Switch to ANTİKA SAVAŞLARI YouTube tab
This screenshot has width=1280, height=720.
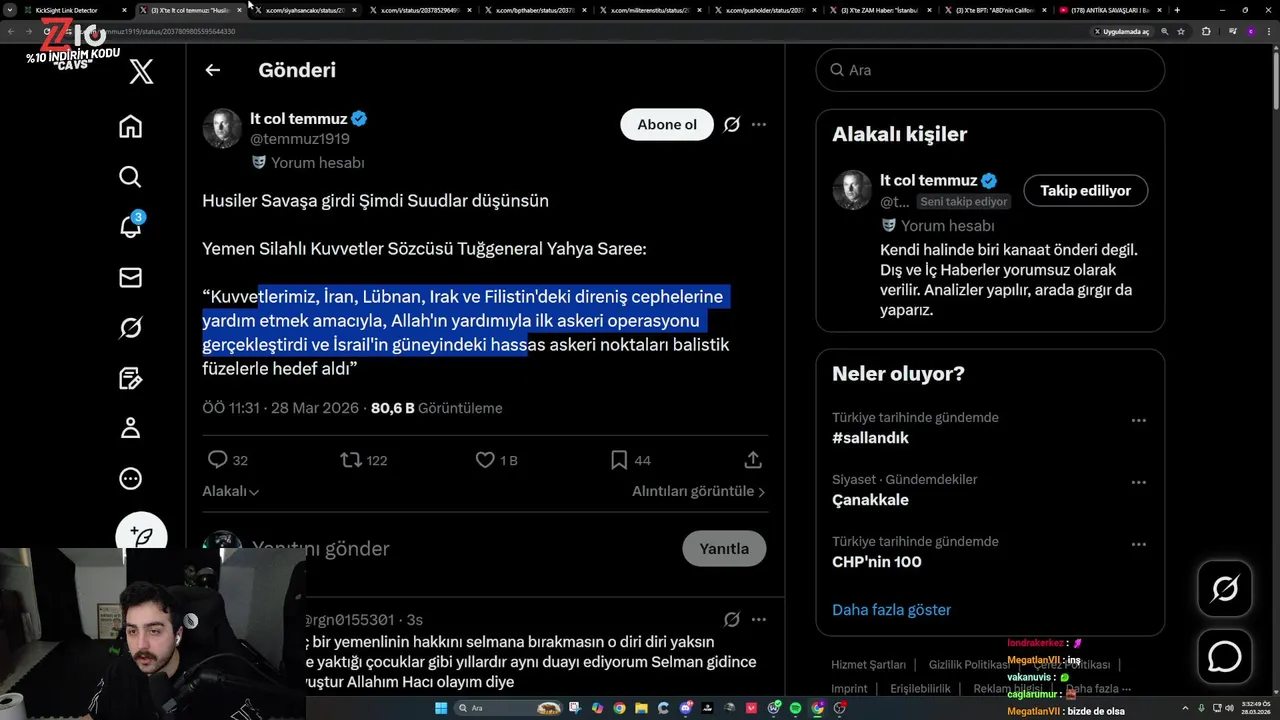point(1110,10)
